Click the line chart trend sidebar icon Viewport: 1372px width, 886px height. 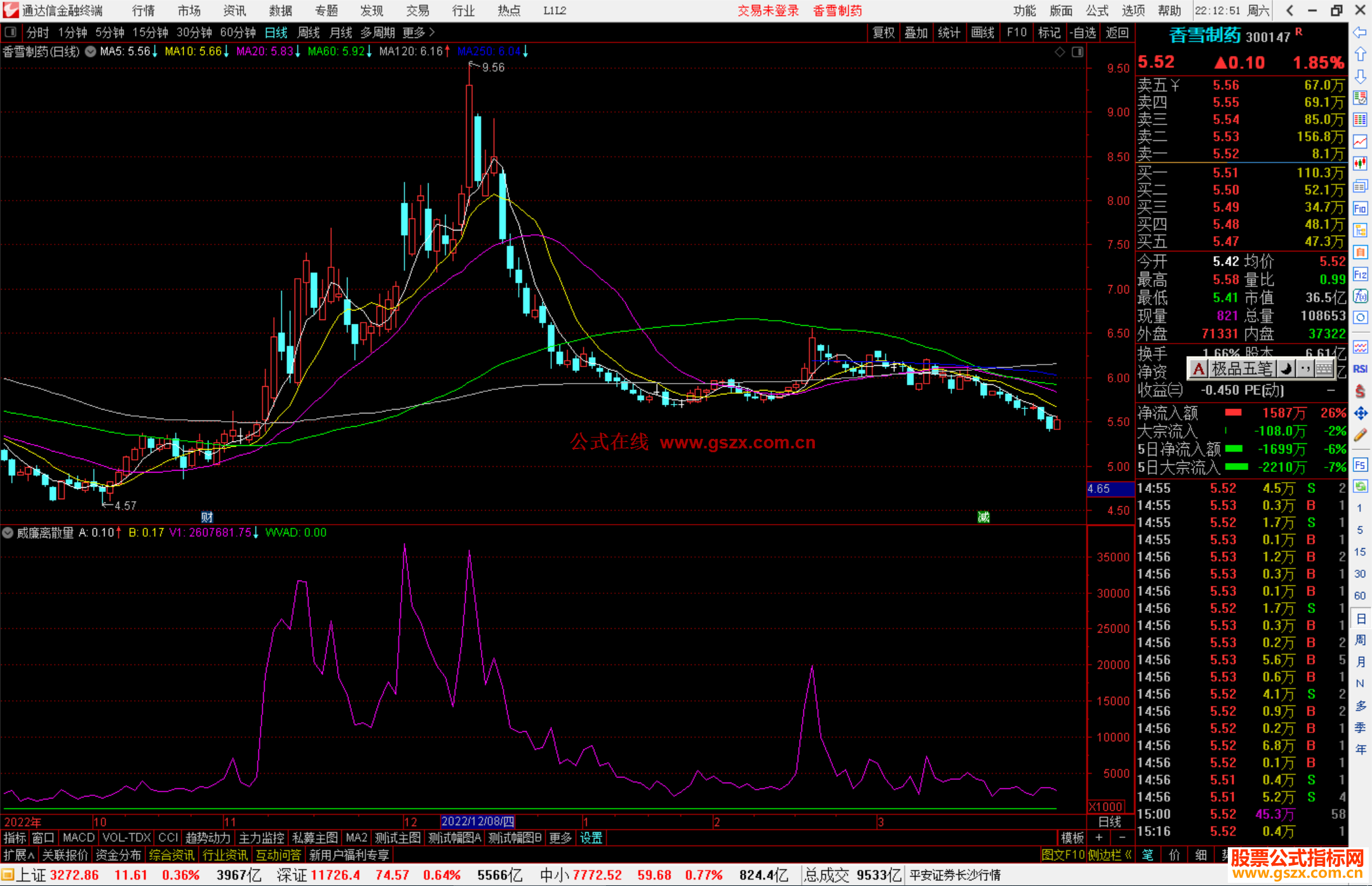pyautogui.click(x=1360, y=141)
